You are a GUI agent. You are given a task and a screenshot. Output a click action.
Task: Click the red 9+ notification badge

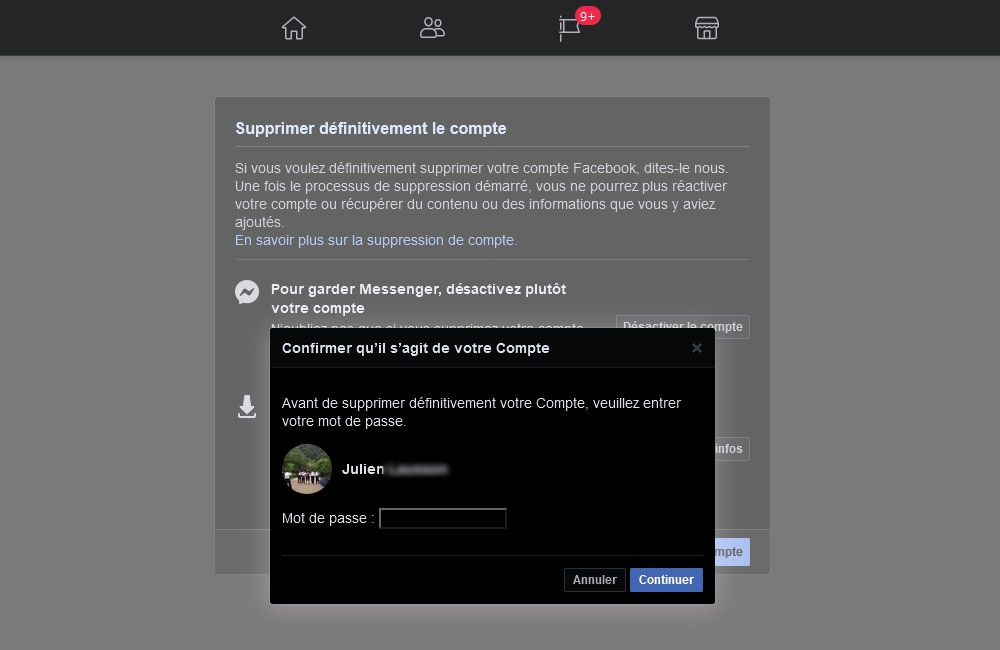pos(587,16)
